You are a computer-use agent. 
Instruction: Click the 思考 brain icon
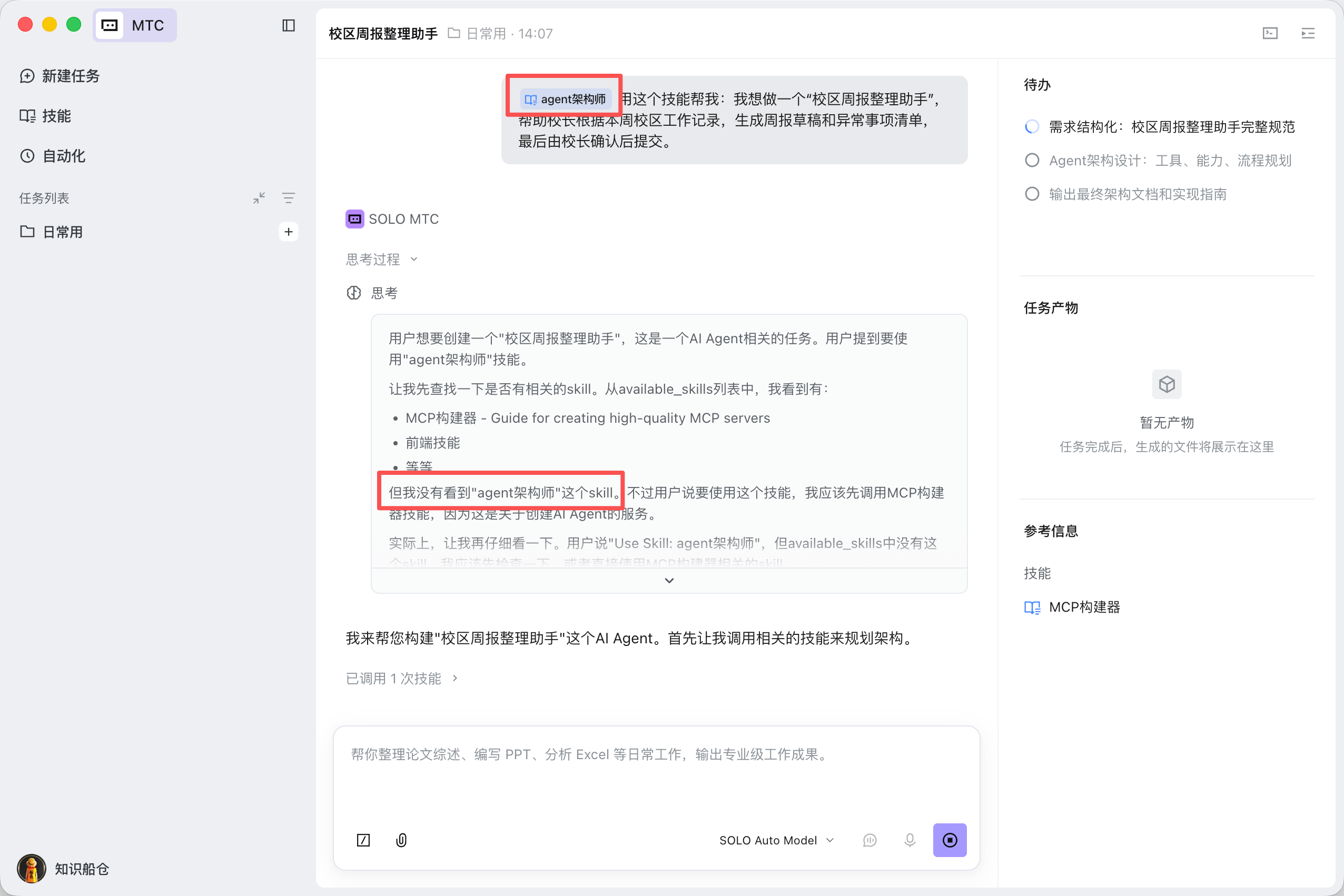point(354,293)
